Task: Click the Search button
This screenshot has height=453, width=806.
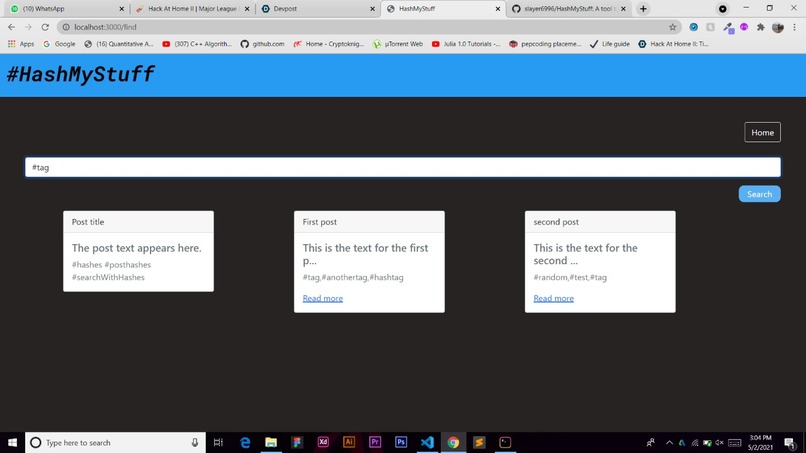Action: (x=759, y=194)
